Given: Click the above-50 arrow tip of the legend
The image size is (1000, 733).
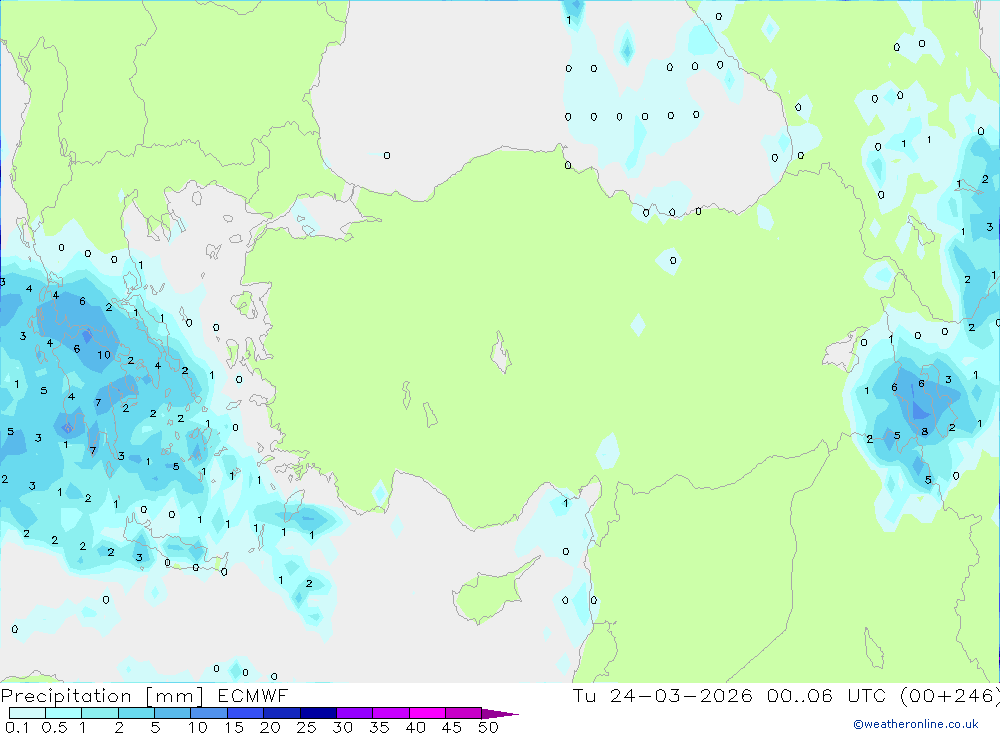Looking at the screenshot, I should click(x=500, y=714).
